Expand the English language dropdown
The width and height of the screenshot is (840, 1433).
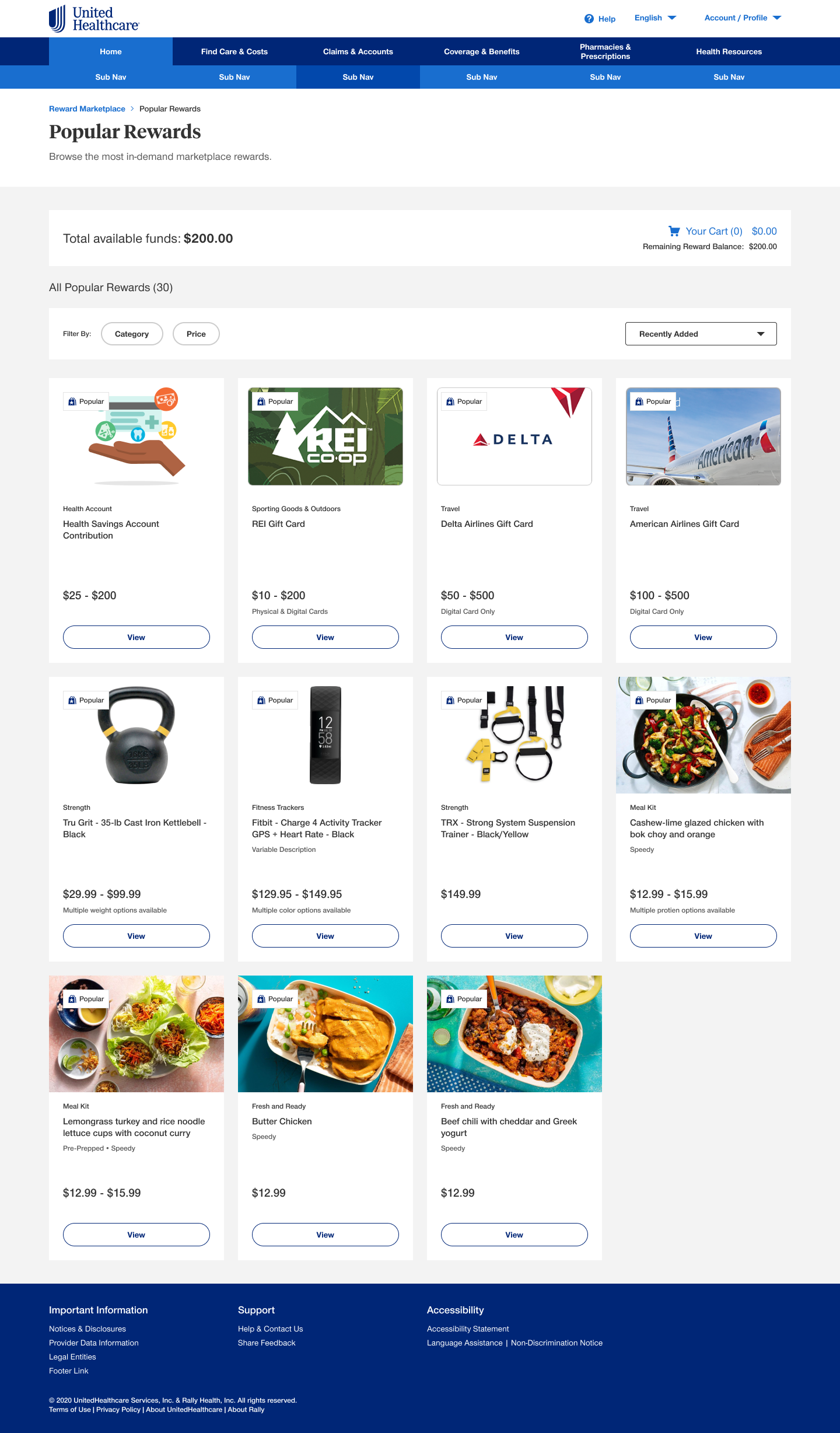[x=655, y=18]
